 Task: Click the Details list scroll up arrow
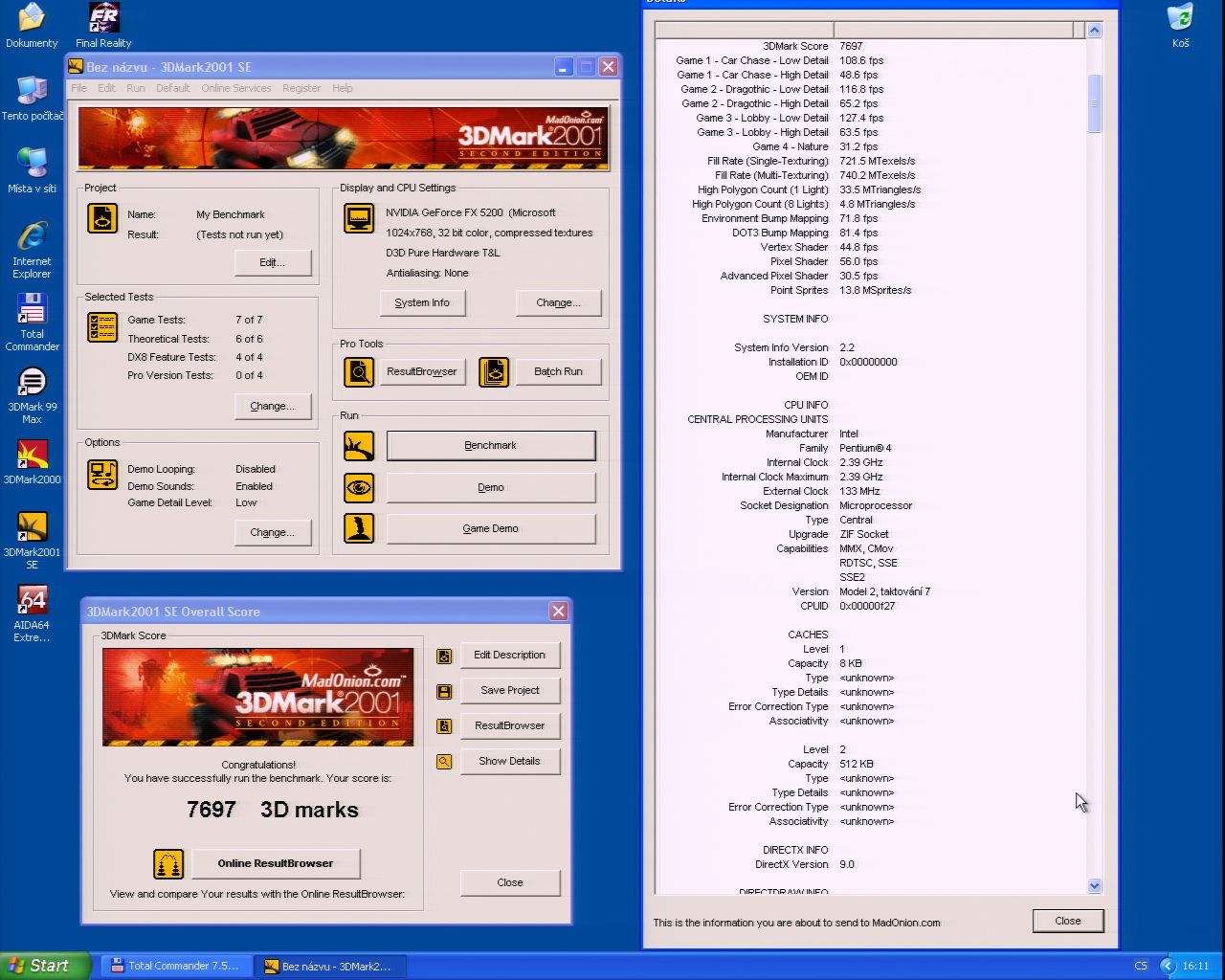coord(1095,31)
